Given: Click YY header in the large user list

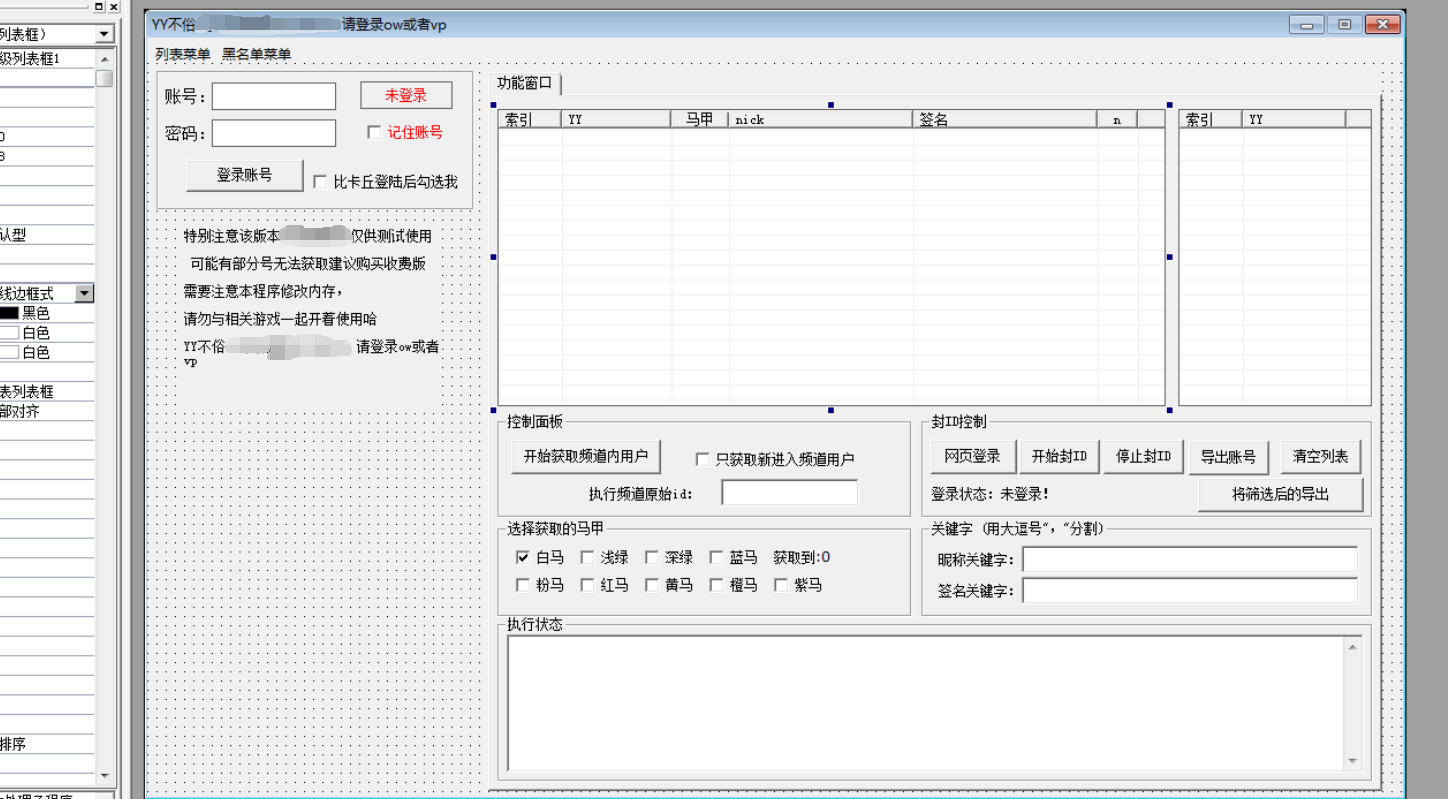Looking at the screenshot, I should (616, 119).
